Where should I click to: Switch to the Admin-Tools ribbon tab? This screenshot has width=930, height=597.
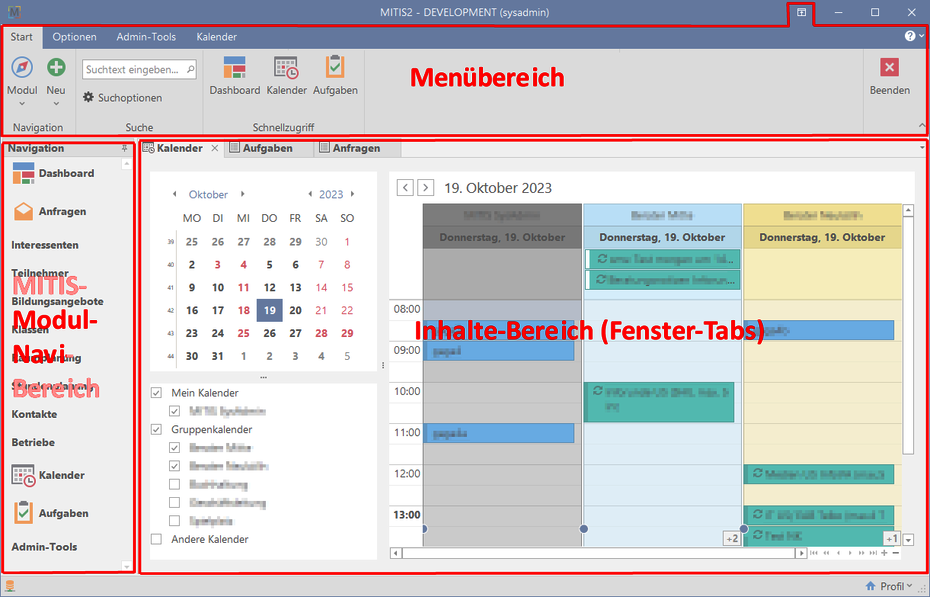click(x=146, y=37)
